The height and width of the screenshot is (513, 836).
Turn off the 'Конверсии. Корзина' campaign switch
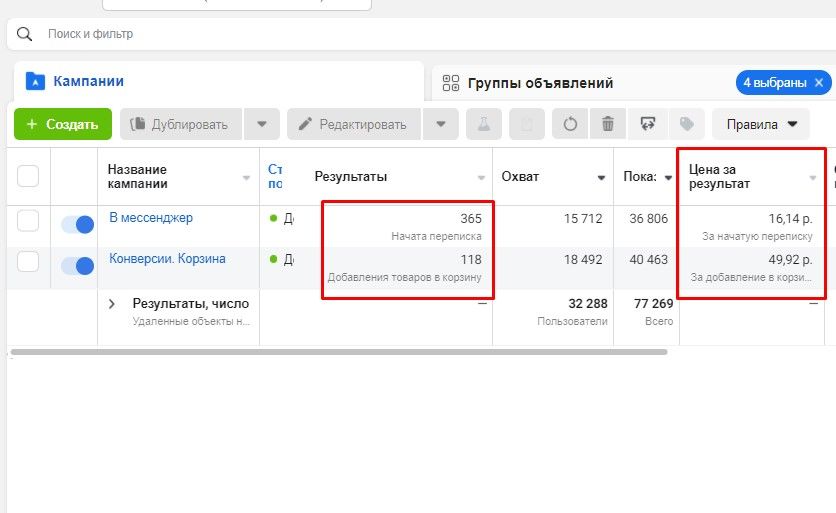[x=77, y=266]
